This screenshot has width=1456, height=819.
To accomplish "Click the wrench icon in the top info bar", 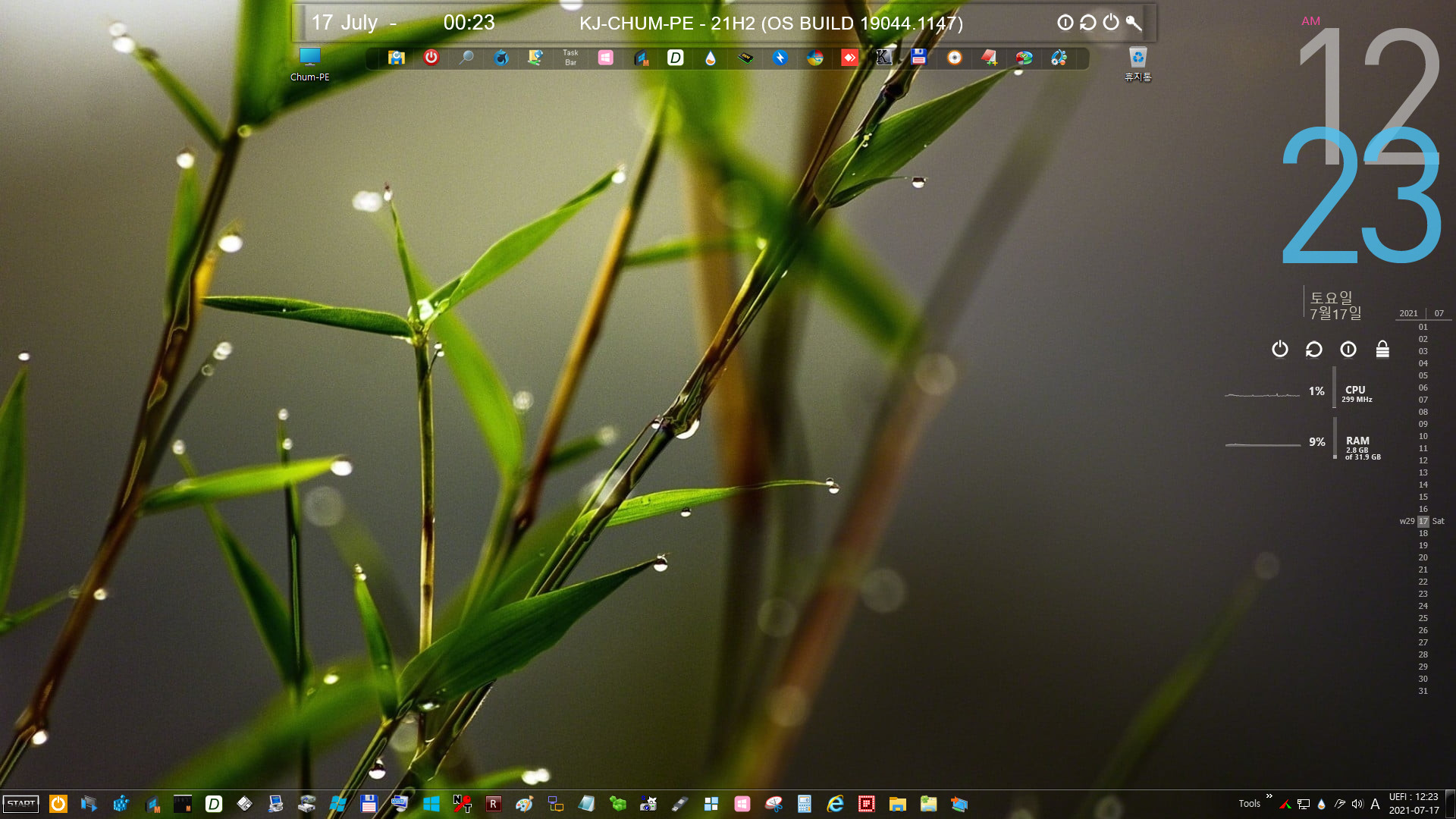I will [1134, 23].
